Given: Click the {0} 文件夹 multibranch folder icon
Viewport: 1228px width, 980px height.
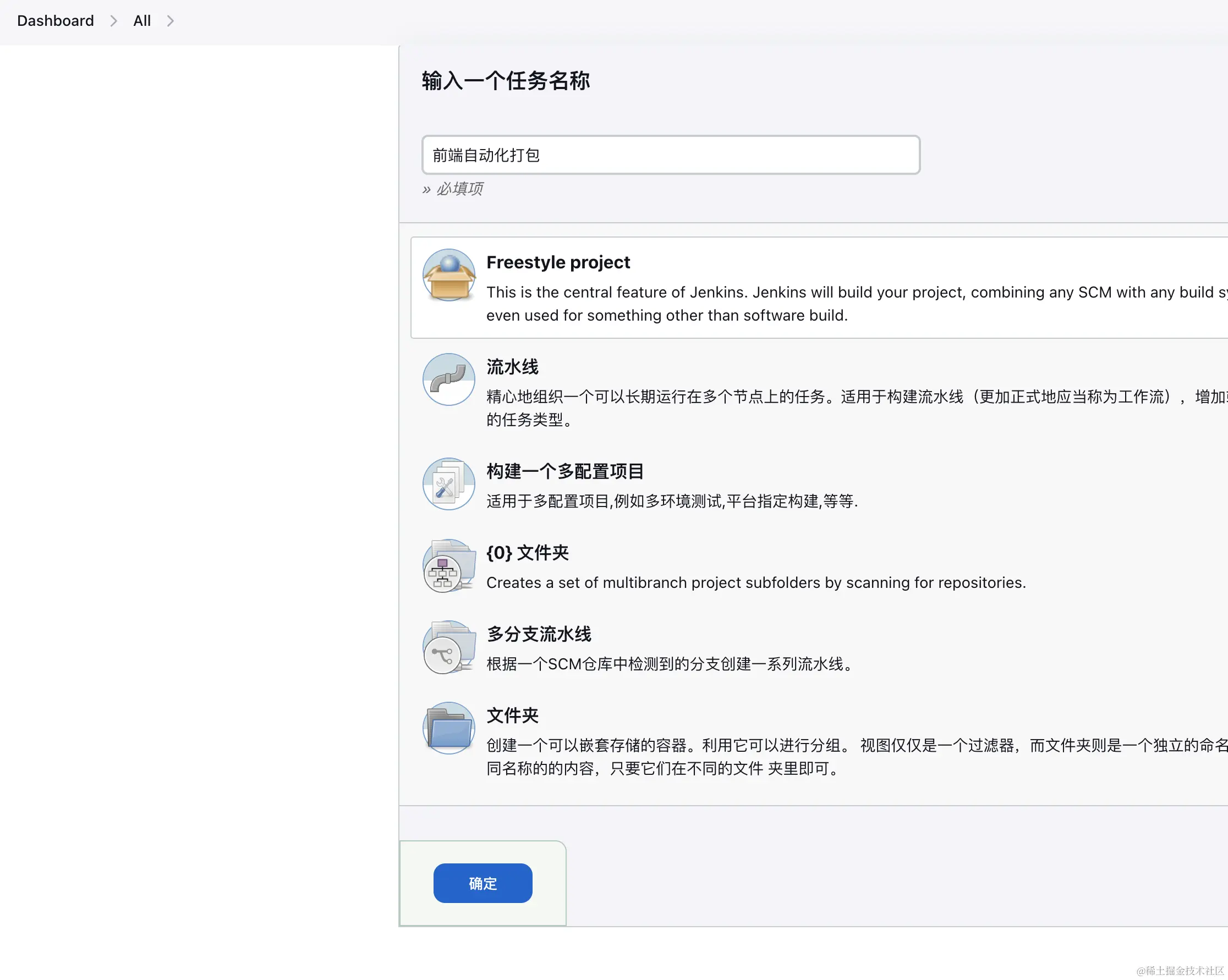Looking at the screenshot, I should (x=448, y=566).
